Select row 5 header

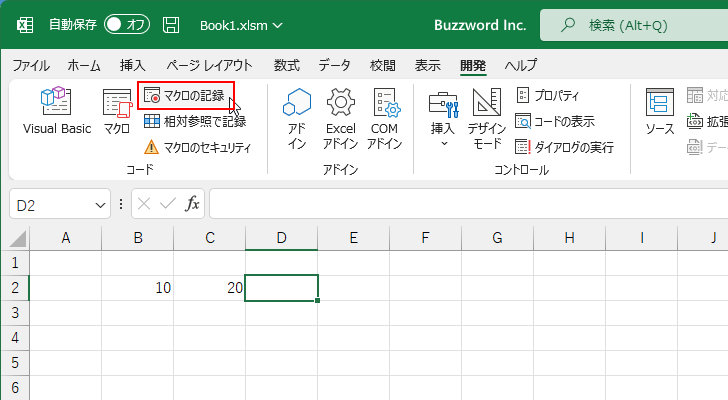tap(15, 363)
